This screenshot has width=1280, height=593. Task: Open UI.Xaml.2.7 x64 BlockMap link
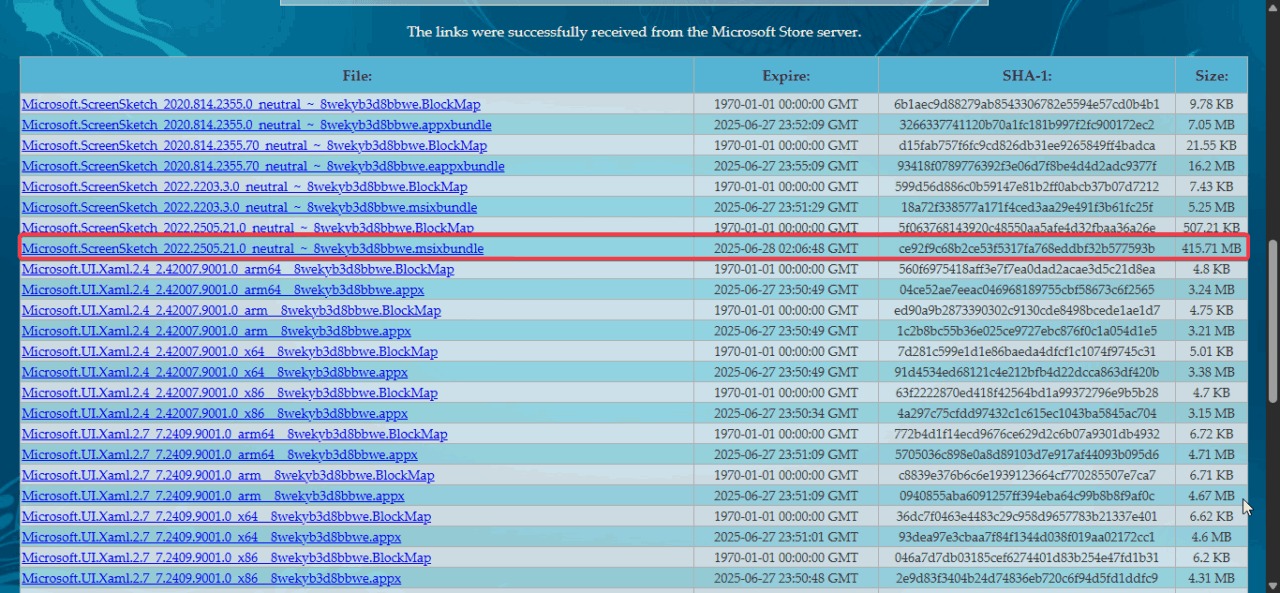tap(226, 516)
